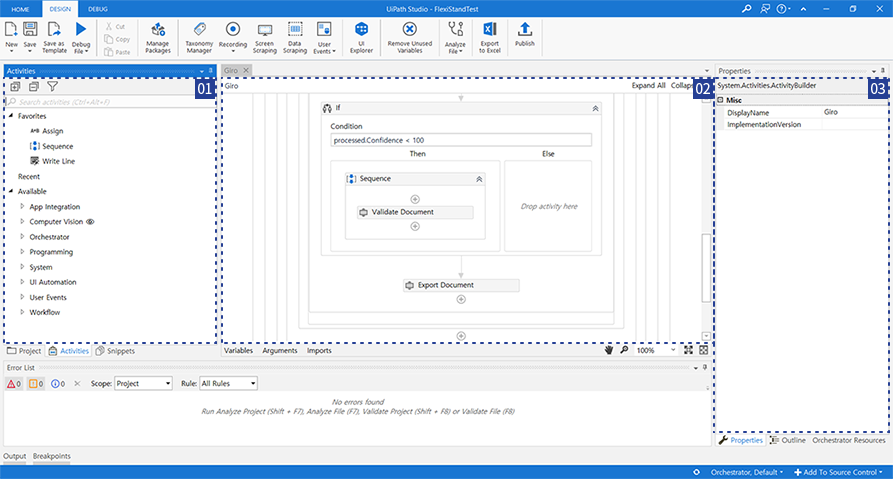The height and width of the screenshot is (479, 893).
Task: Expand UI Automation category
Action: pos(22,281)
